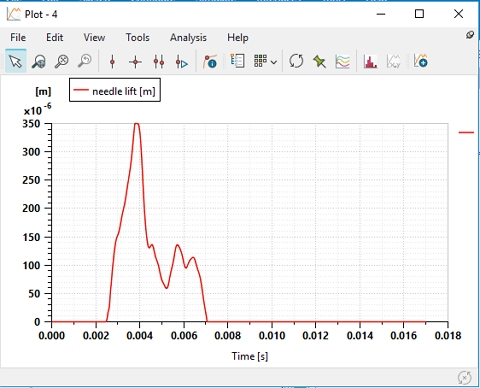
Task: Open the histogram chart icon
Action: (x=370, y=62)
